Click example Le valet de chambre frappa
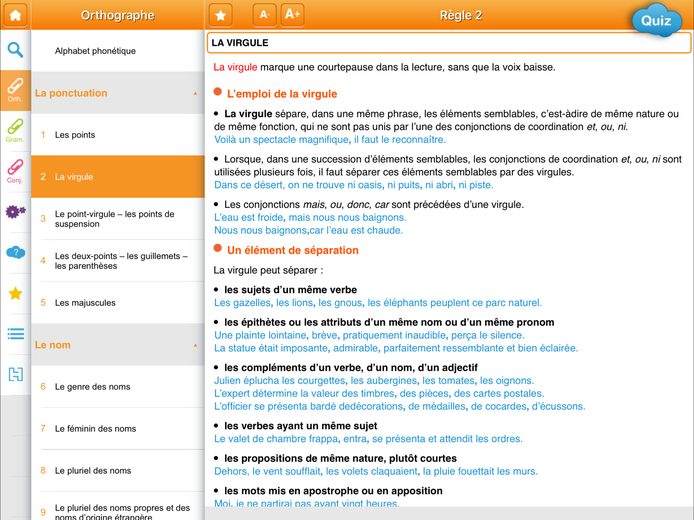The height and width of the screenshot is (520, 694). pyautogui.click(x=368, y=439)
